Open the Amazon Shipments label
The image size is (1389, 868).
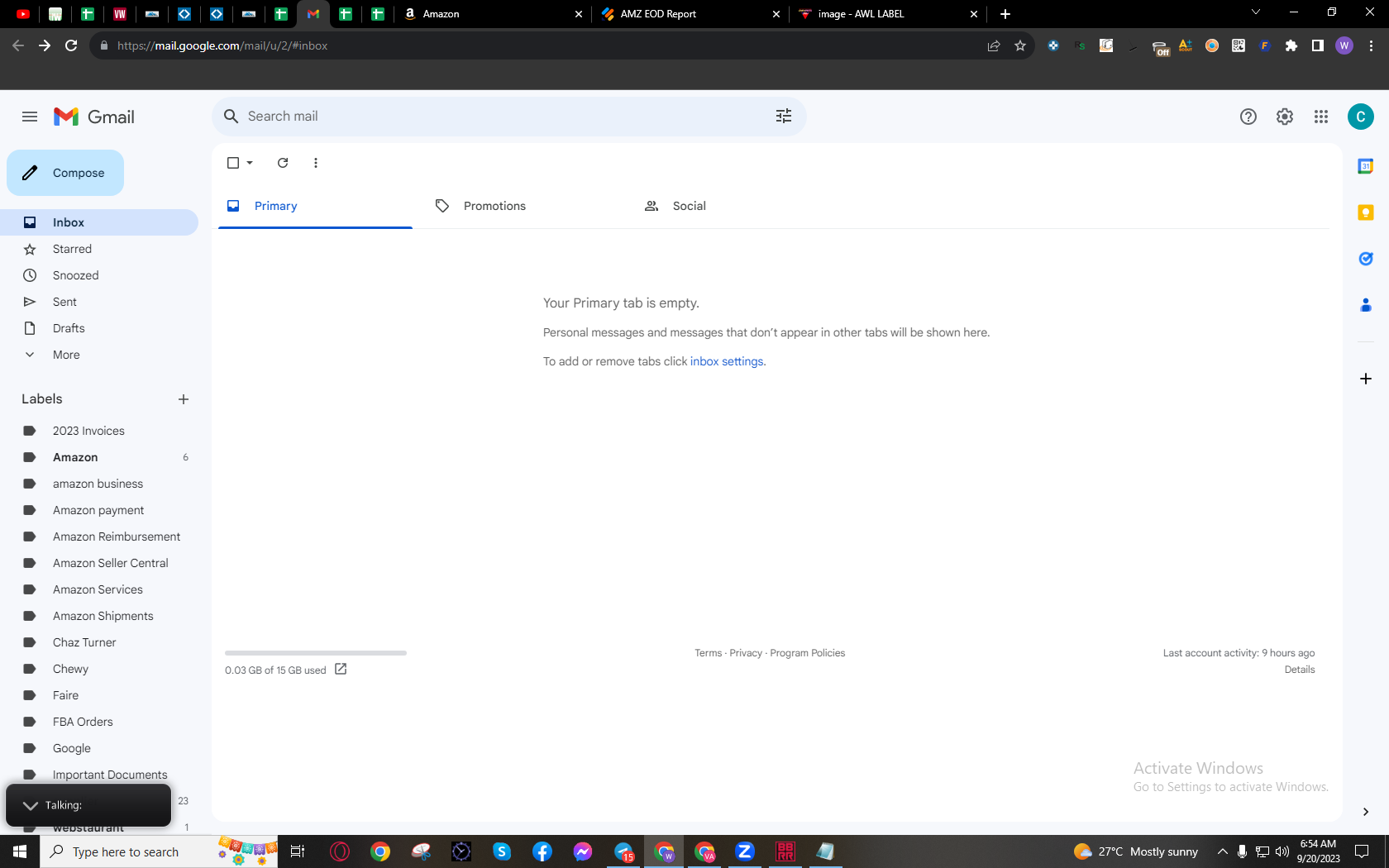(99, 616)
